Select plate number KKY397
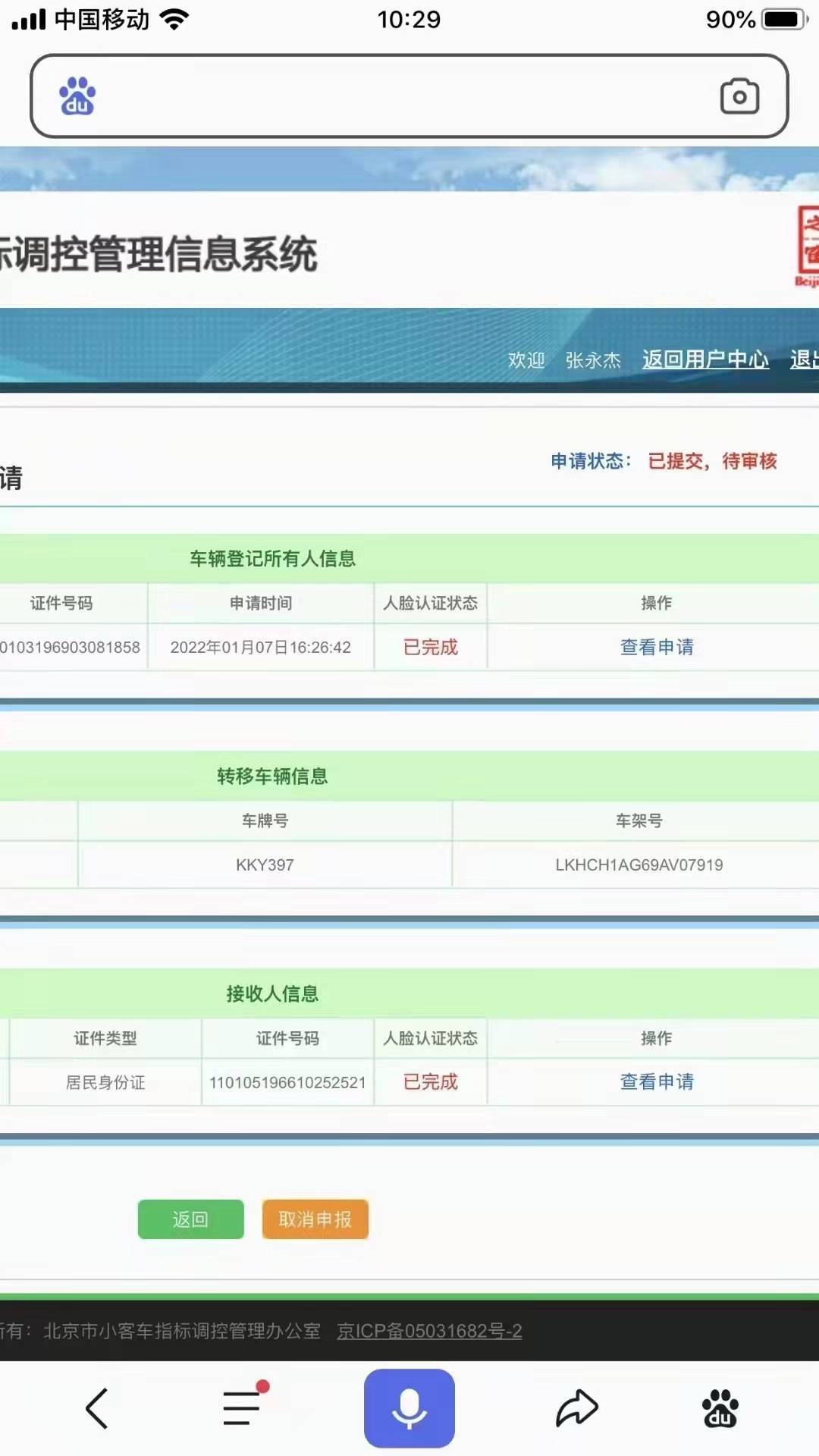The height and width of the screenshot is (1456, 819). coord(265,864)
